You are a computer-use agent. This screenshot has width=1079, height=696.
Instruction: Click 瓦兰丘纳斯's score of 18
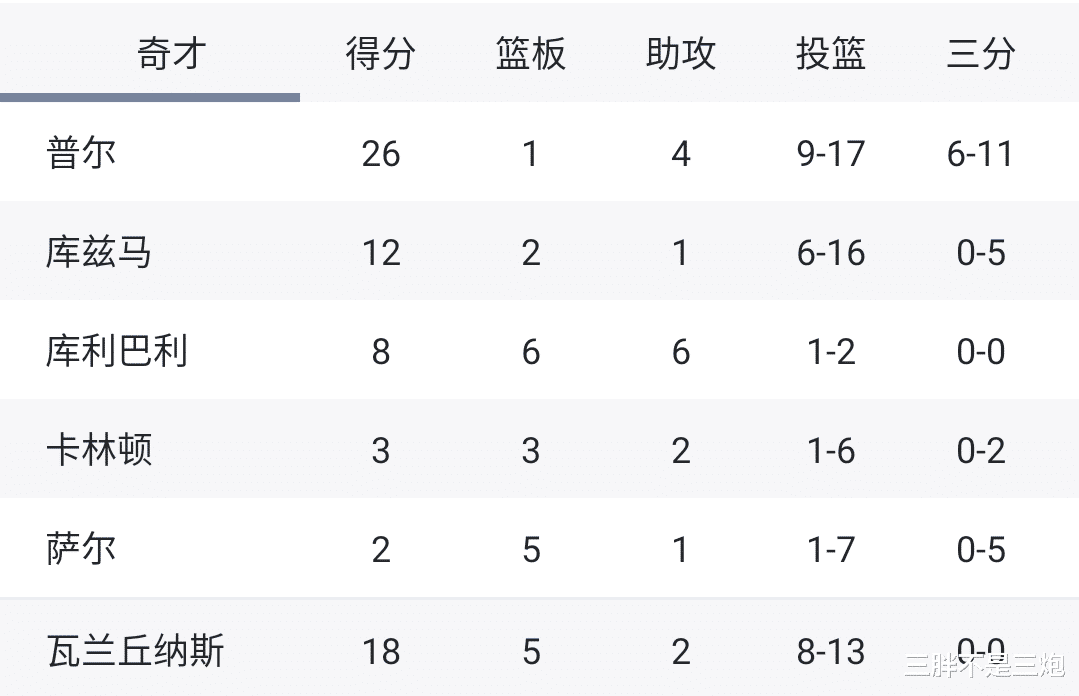[x=381, y=651]
